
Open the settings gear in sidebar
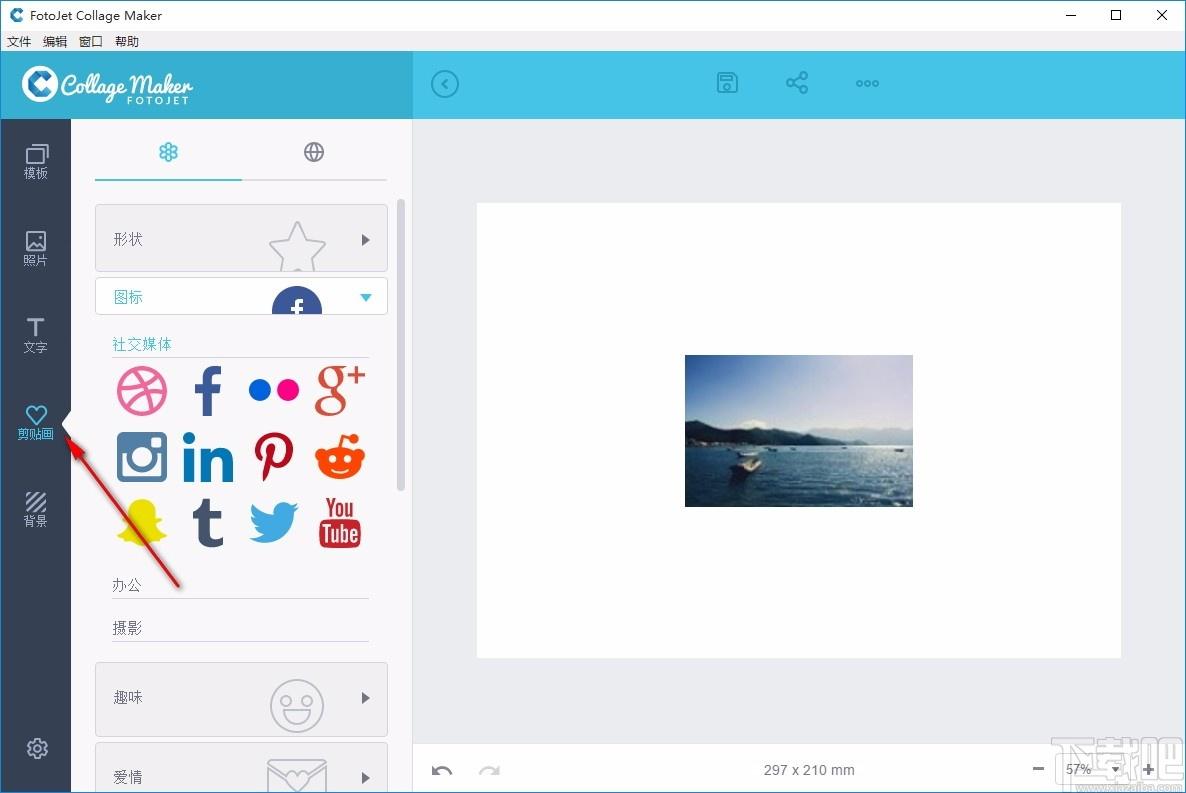tap(37, 748)
